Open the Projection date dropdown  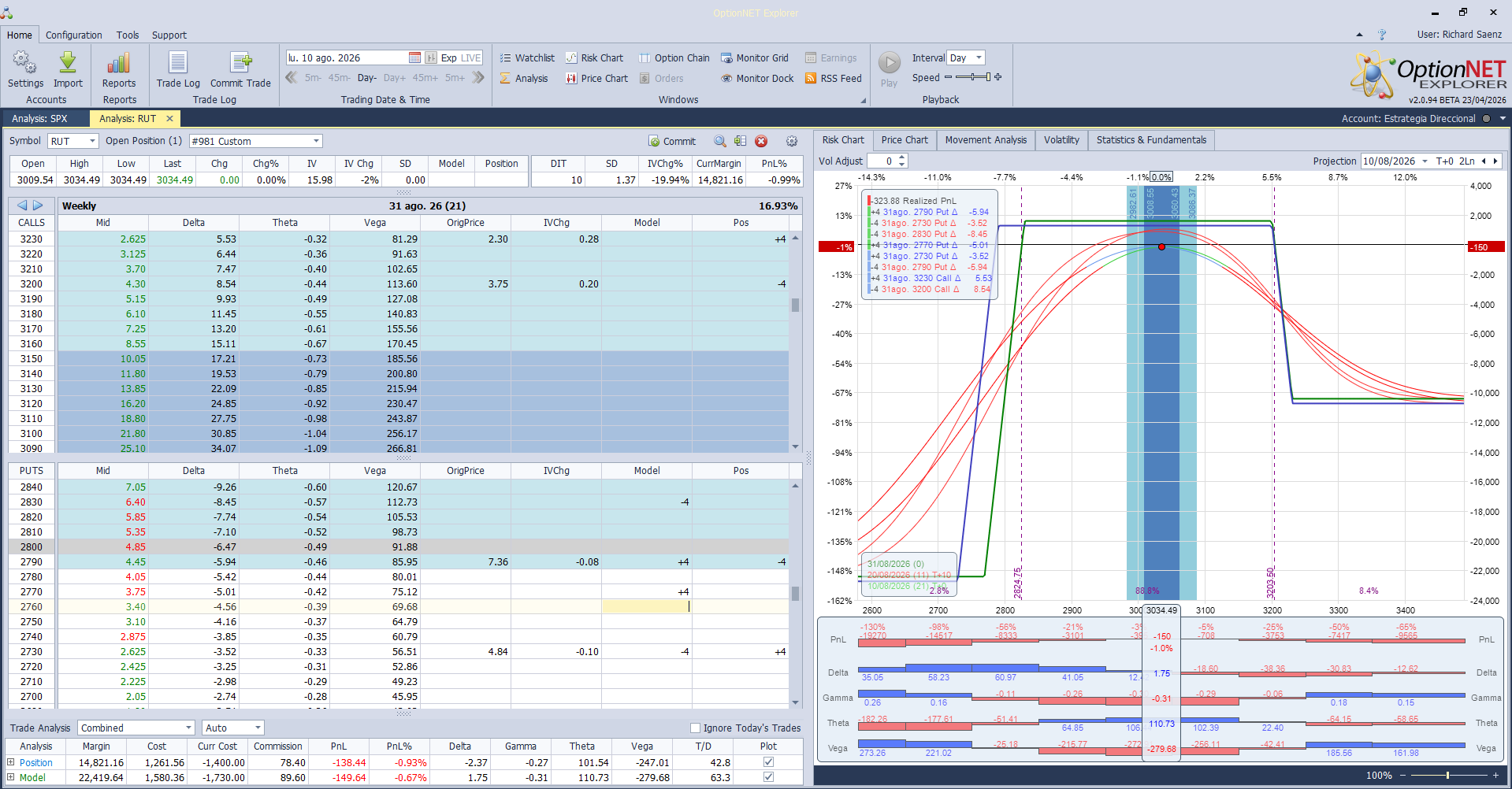(1425, 161)
